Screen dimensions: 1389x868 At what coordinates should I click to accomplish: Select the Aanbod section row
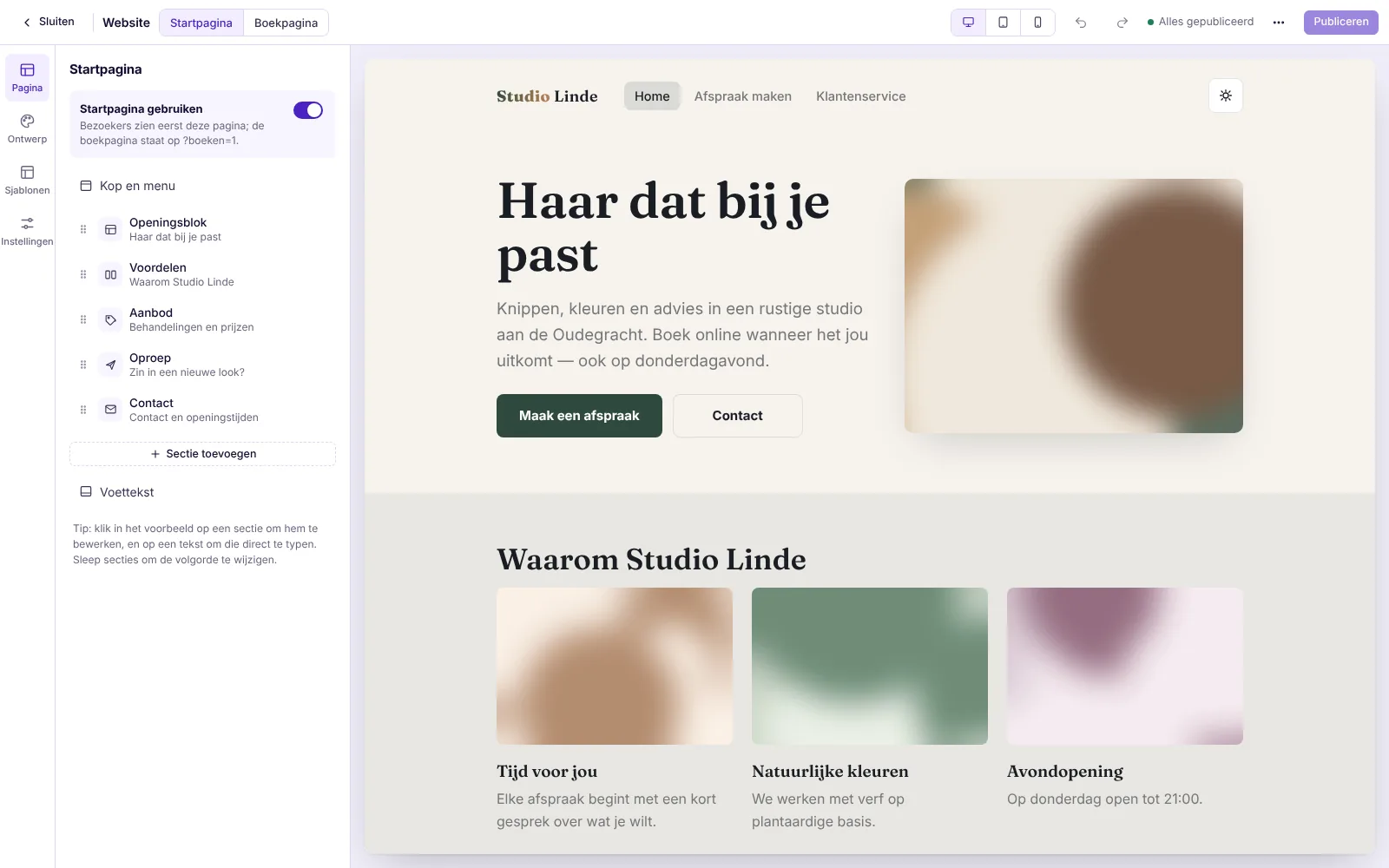(x=202, y=319)
